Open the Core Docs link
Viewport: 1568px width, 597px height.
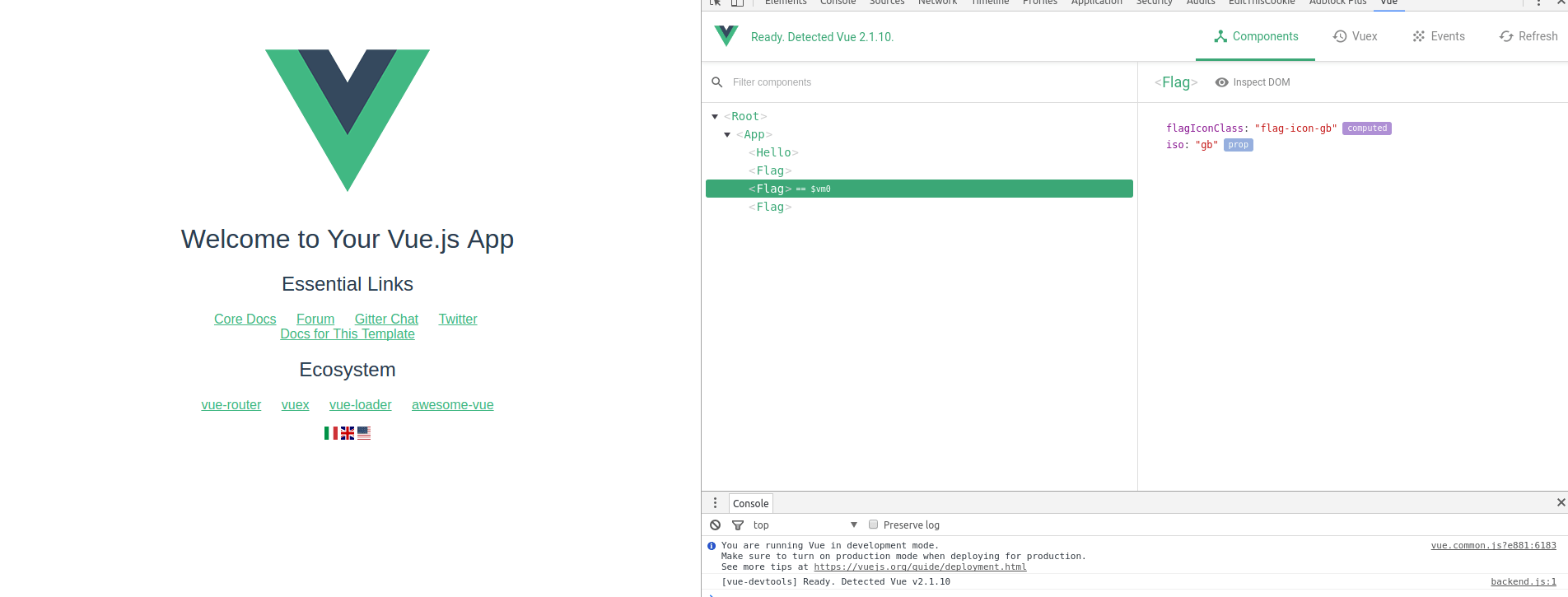coord(245,319)
